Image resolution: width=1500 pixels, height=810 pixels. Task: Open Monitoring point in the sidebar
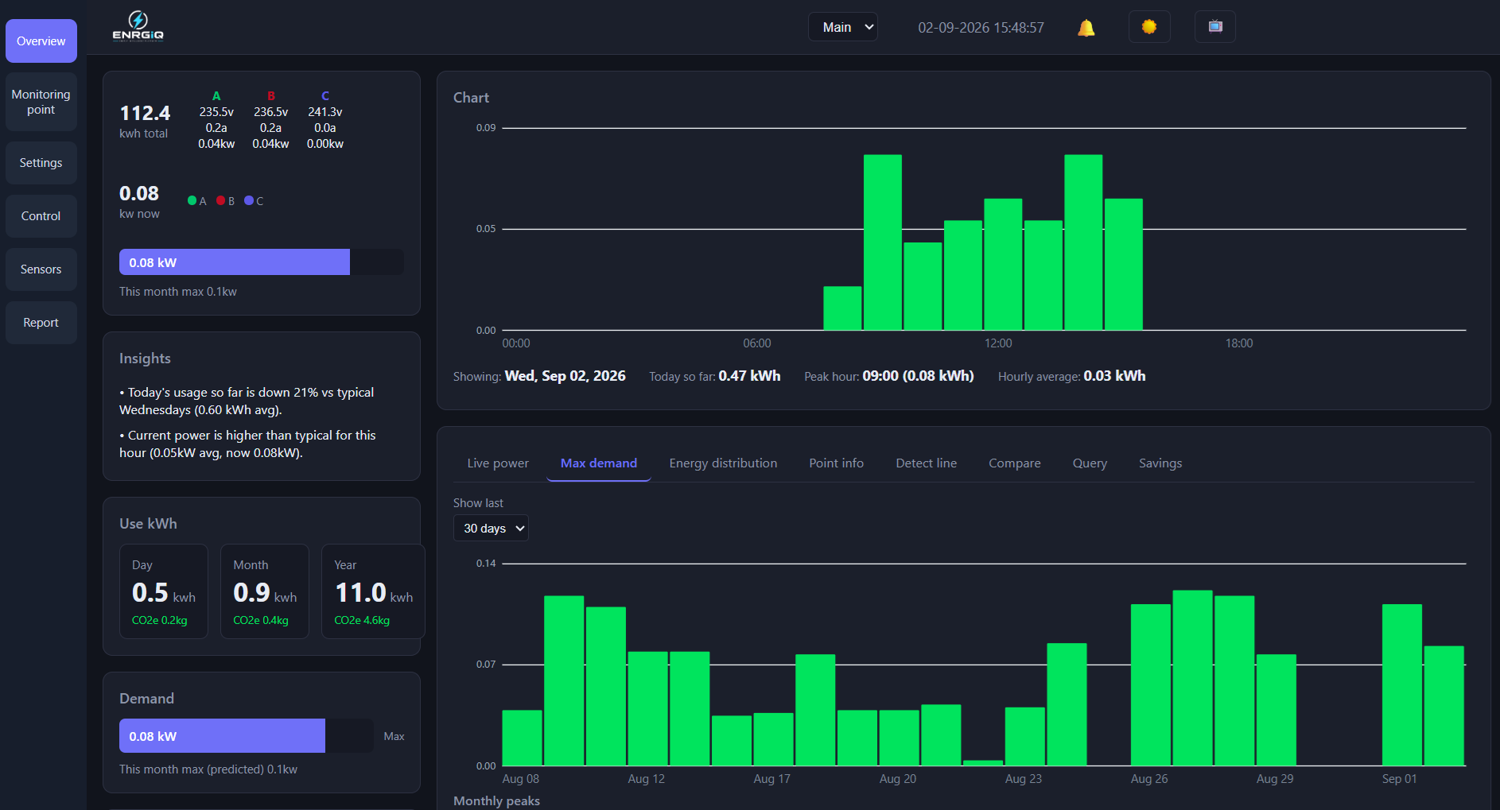(x=41, y=102)
